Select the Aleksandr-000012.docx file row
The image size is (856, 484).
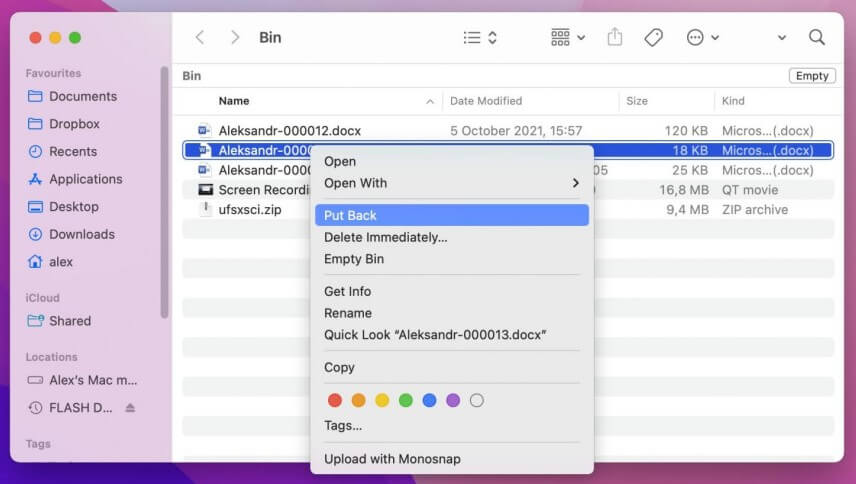pos(508,130)
